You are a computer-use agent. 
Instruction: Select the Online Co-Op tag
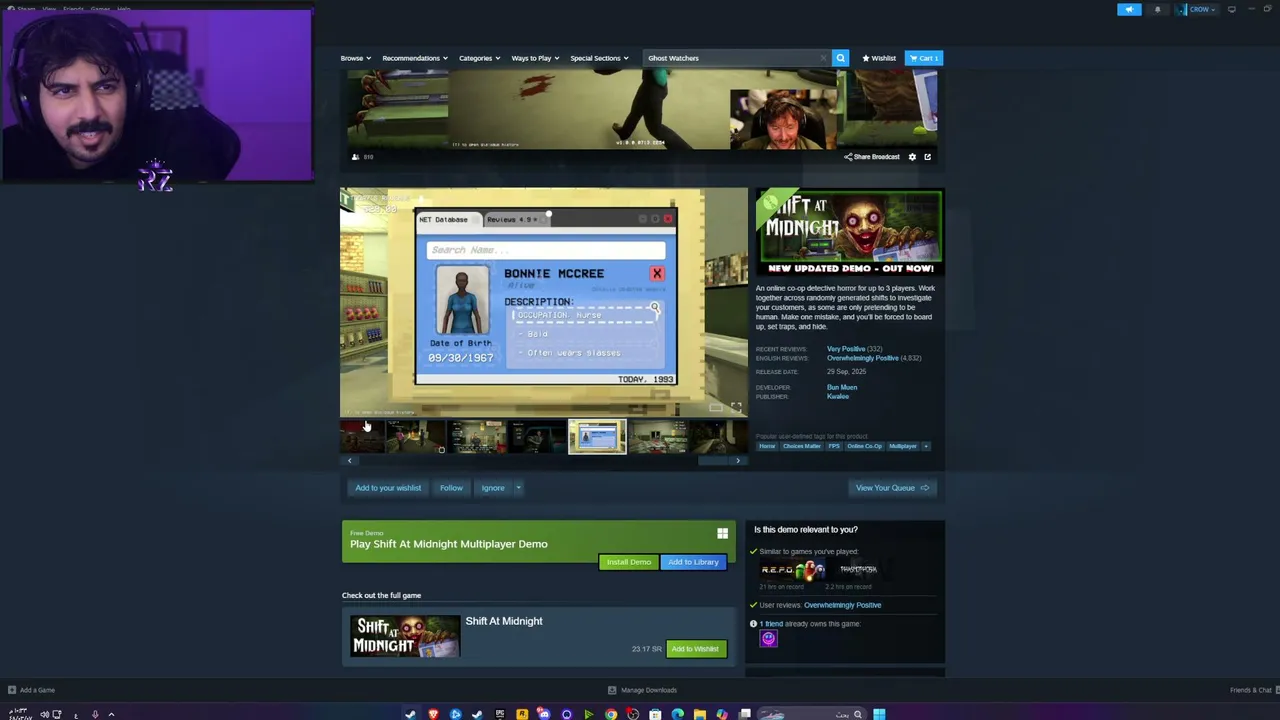865,446
